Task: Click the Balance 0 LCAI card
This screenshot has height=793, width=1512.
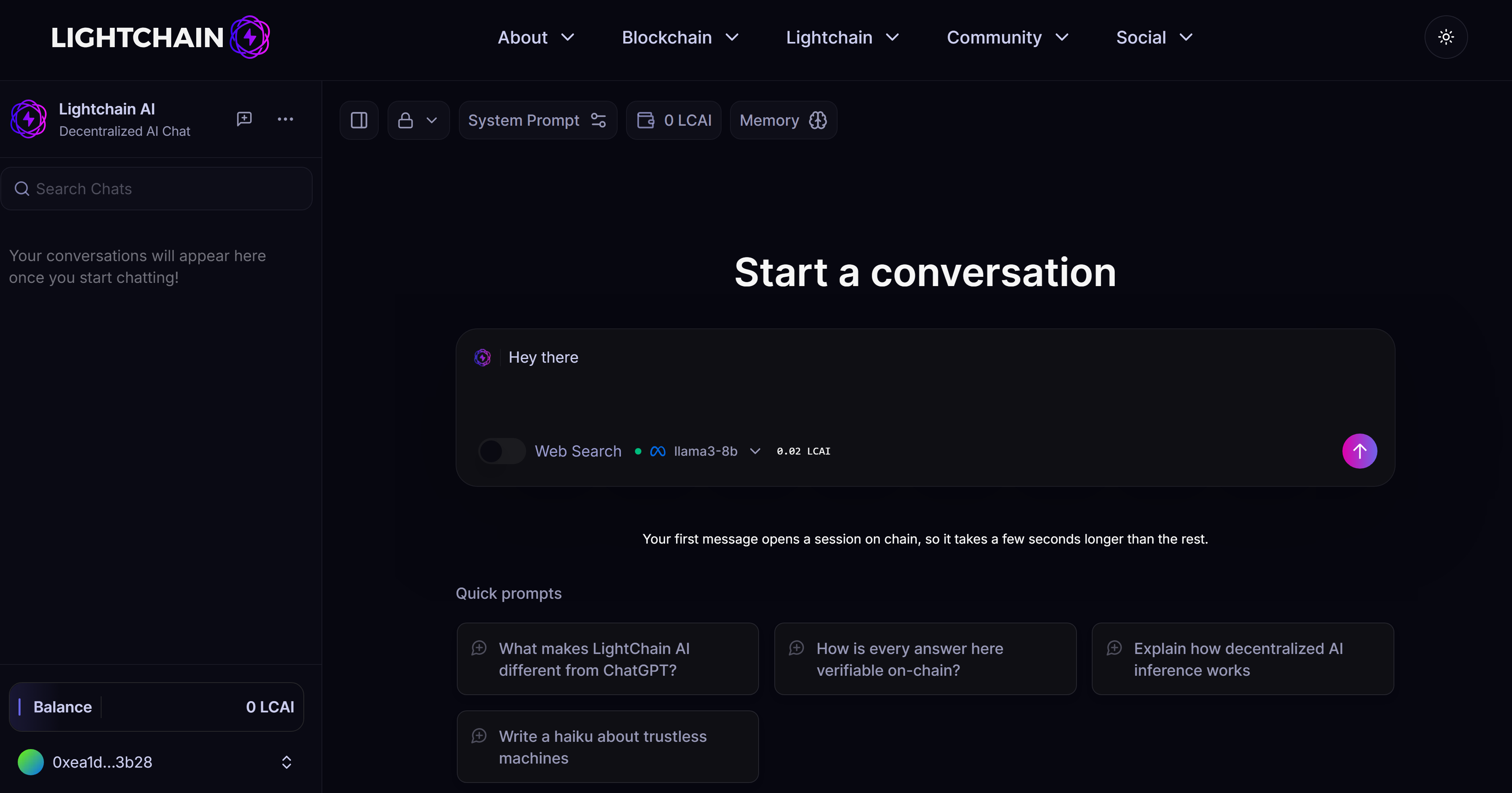Action: (156, 707)
